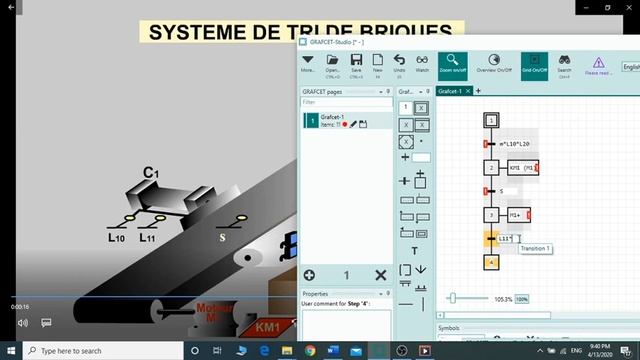Click initial step 1 in the diagram
The image size is (640, 360).
(x=491, y=120)
